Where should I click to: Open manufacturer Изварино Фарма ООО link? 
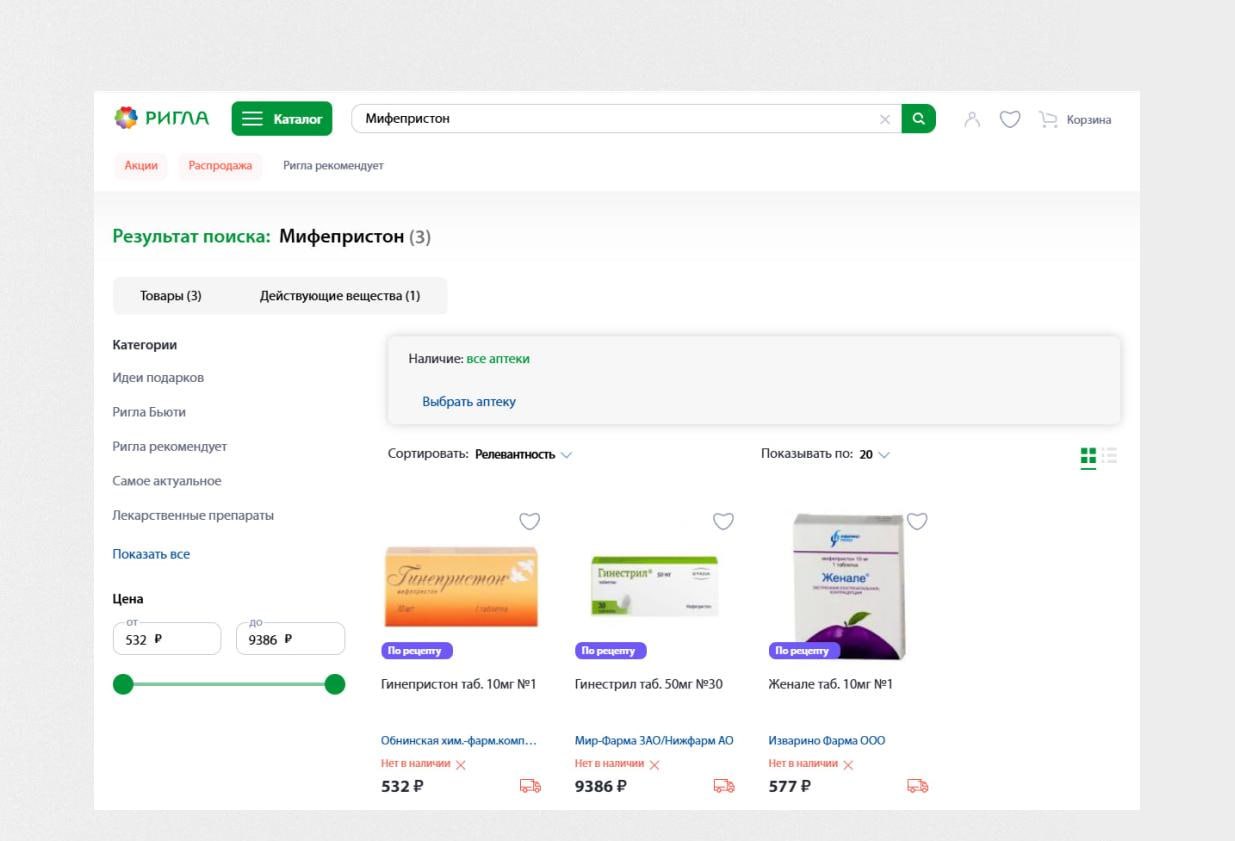pyautogui.click(x=827, y=741)
